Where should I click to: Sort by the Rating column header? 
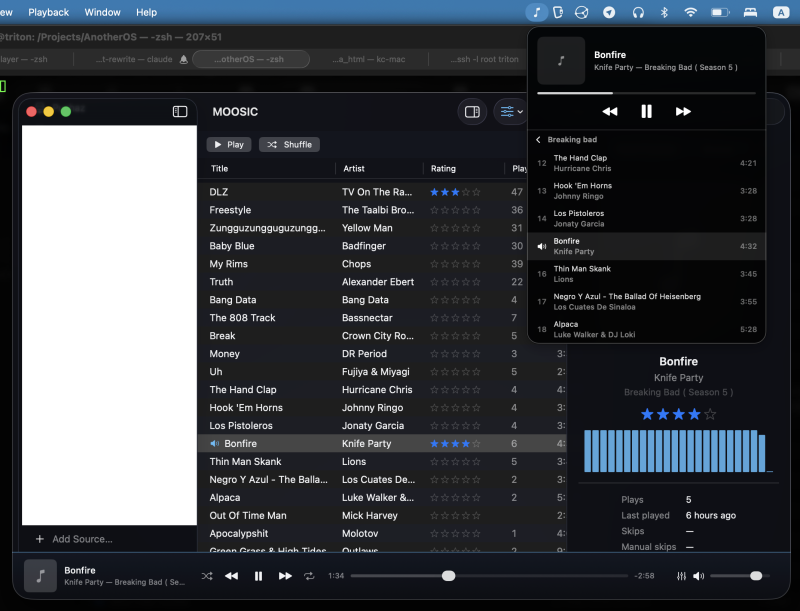click(x=443, y=168)
